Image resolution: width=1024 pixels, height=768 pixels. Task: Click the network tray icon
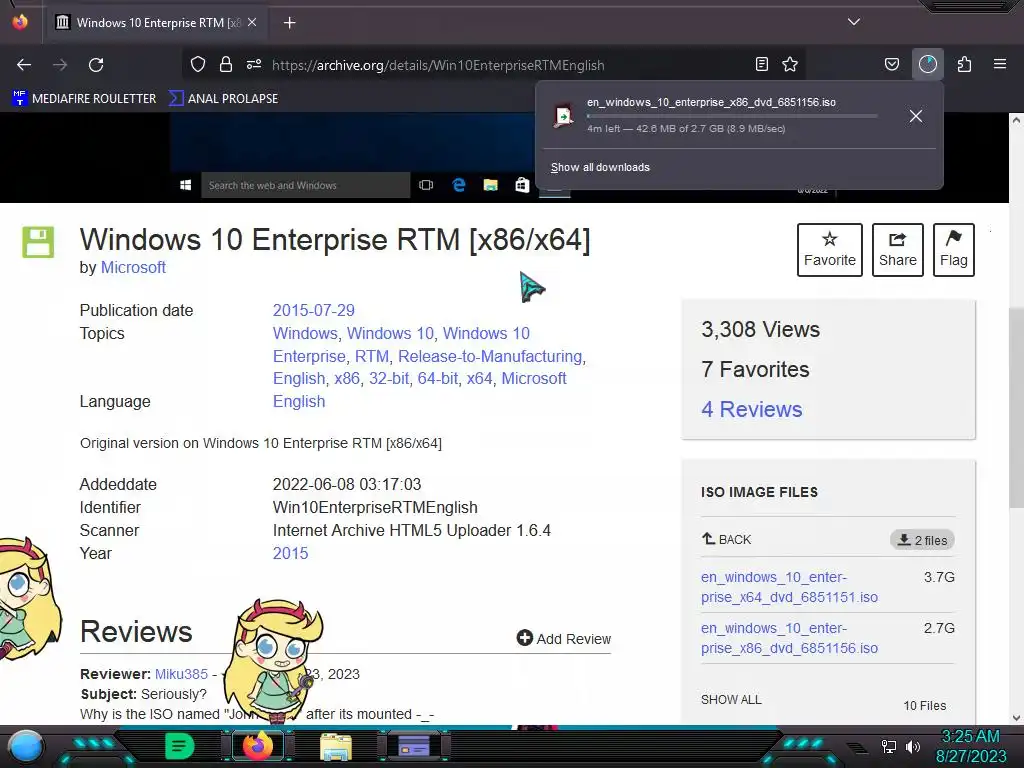point(888,746)
